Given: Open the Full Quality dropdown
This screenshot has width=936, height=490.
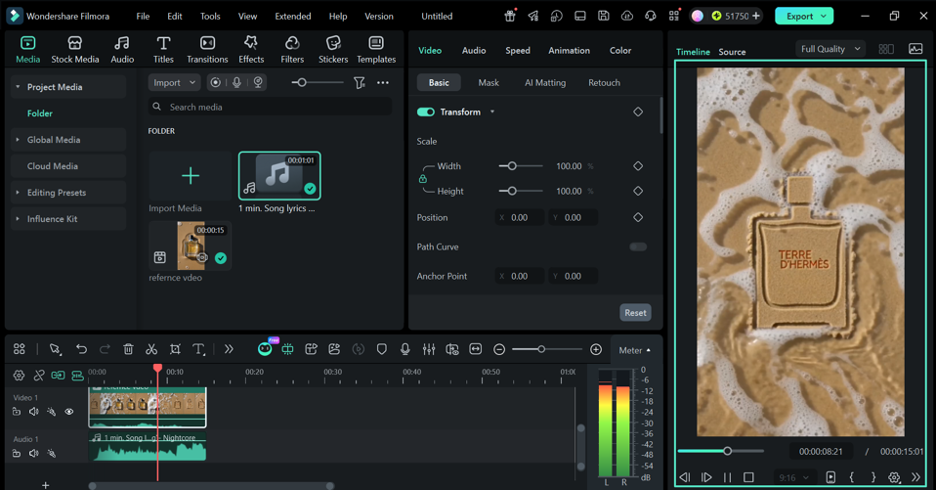Looking at the screenshot, I should tap(830, 49).
